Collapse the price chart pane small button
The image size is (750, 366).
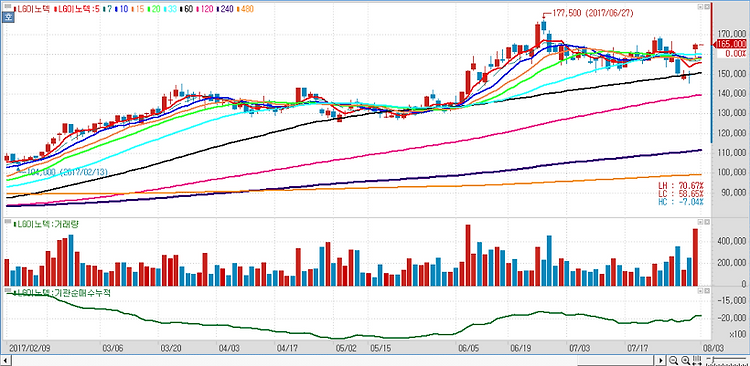pyautogui.click(x=699, y=7)
